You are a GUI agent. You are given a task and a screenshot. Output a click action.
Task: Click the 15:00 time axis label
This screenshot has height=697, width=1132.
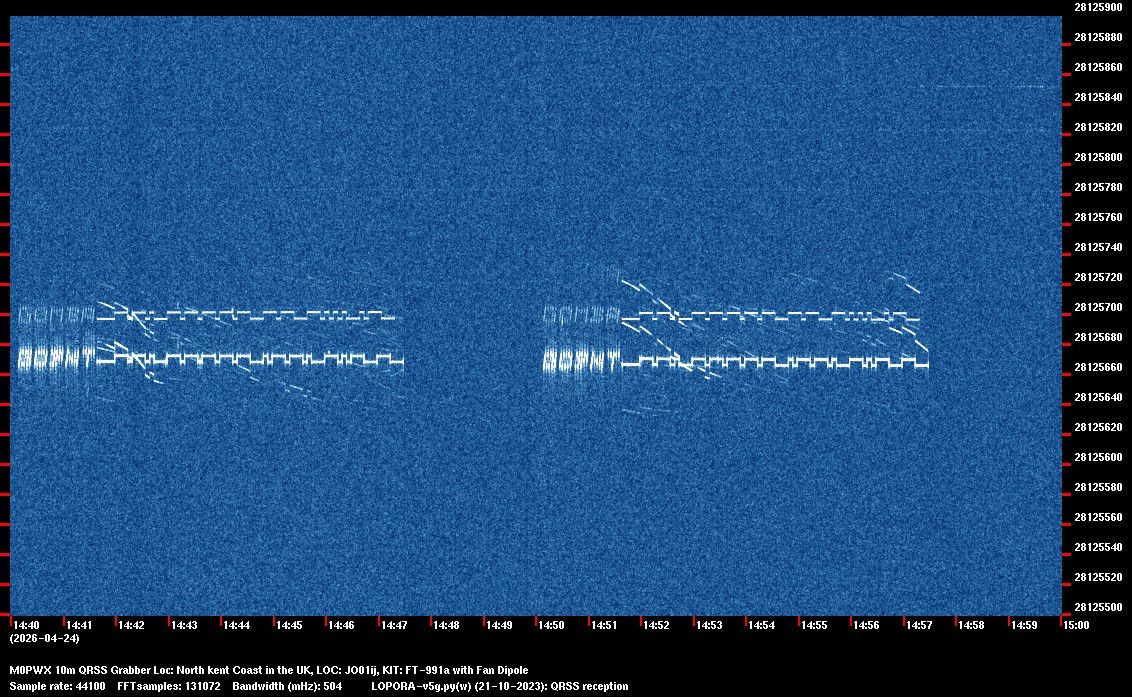1076,625
